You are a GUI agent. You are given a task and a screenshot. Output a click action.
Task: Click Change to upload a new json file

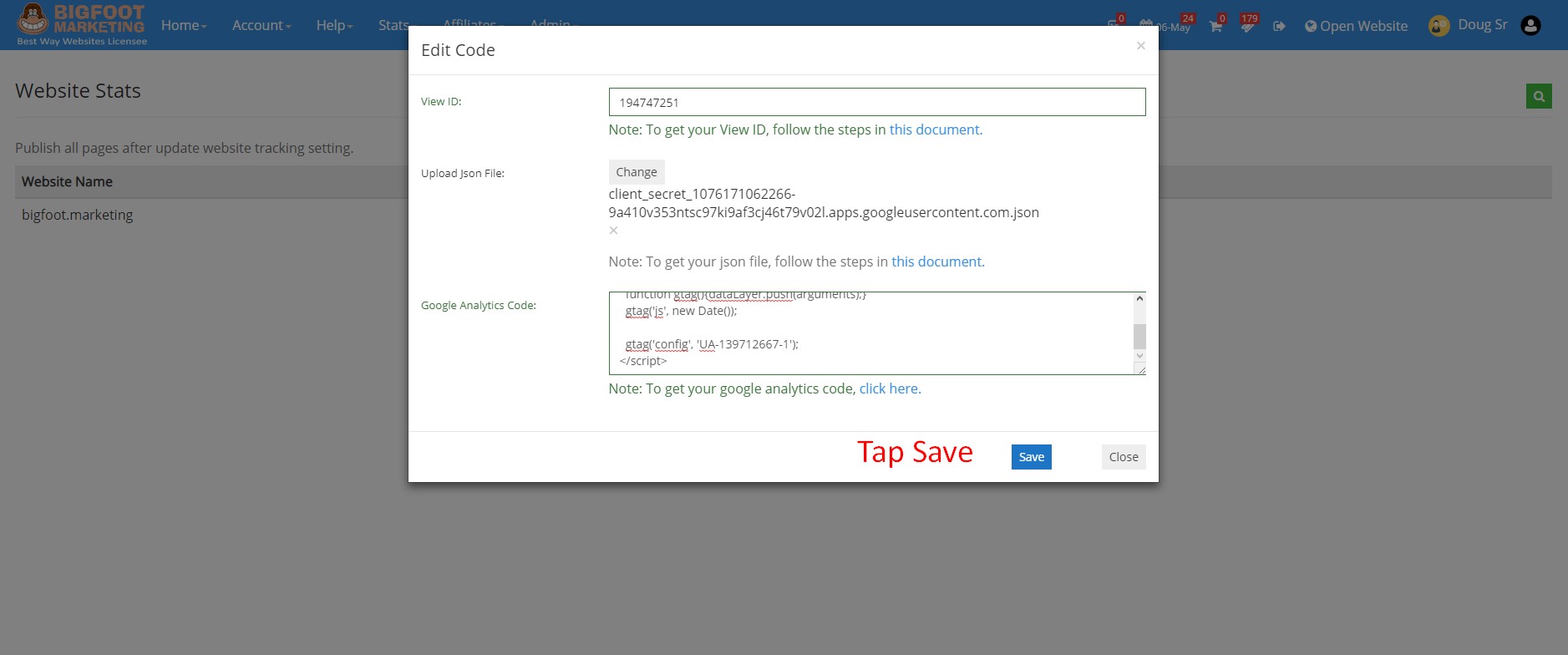637,172
